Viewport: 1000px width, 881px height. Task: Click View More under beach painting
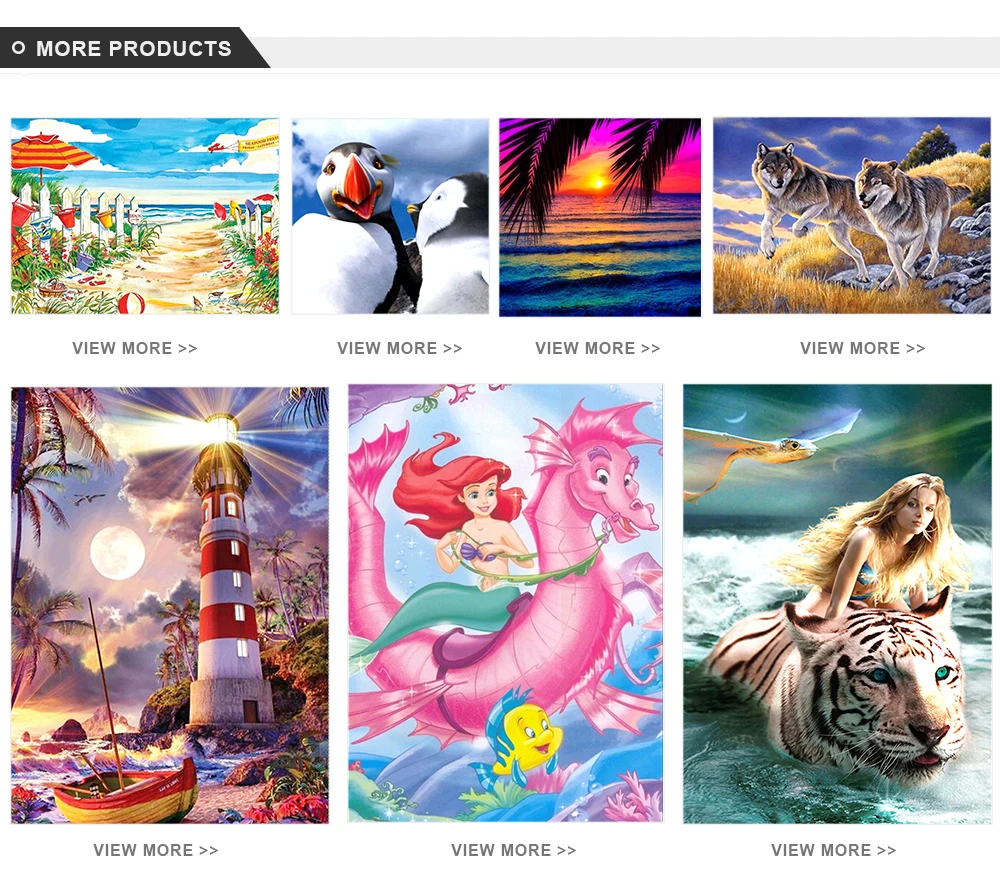coord(135,348)
